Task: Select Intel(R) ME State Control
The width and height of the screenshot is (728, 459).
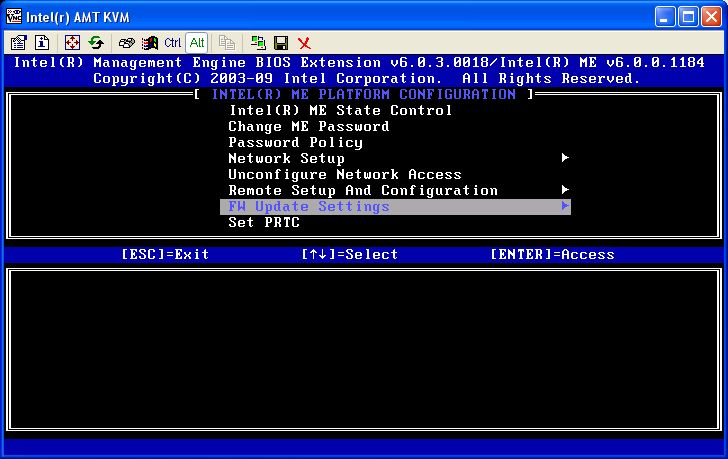Action: [x=340, y=110]
